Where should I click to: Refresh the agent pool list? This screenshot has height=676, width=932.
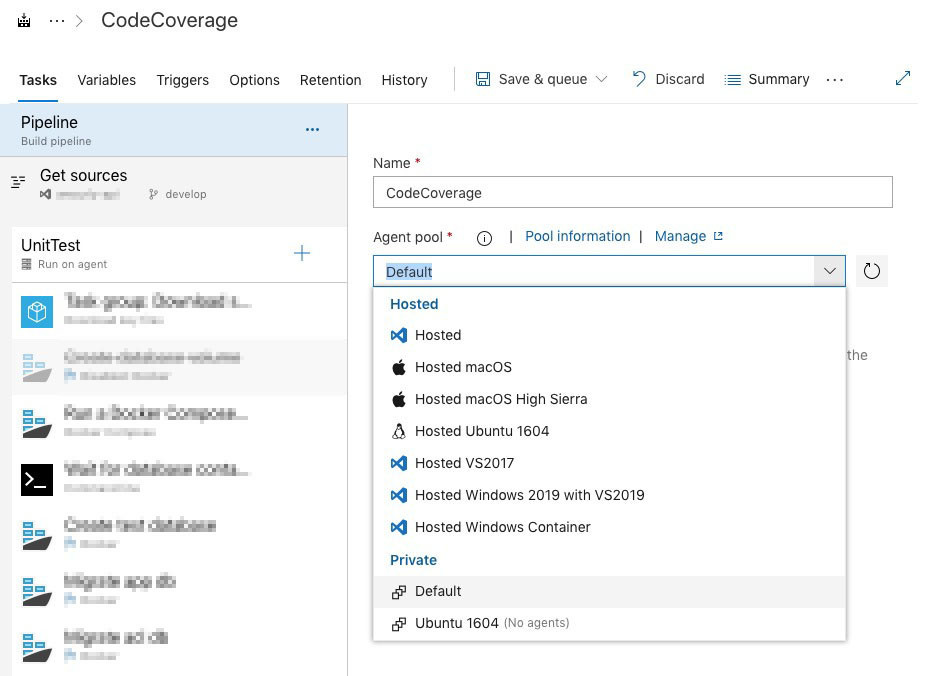(871, 271)
